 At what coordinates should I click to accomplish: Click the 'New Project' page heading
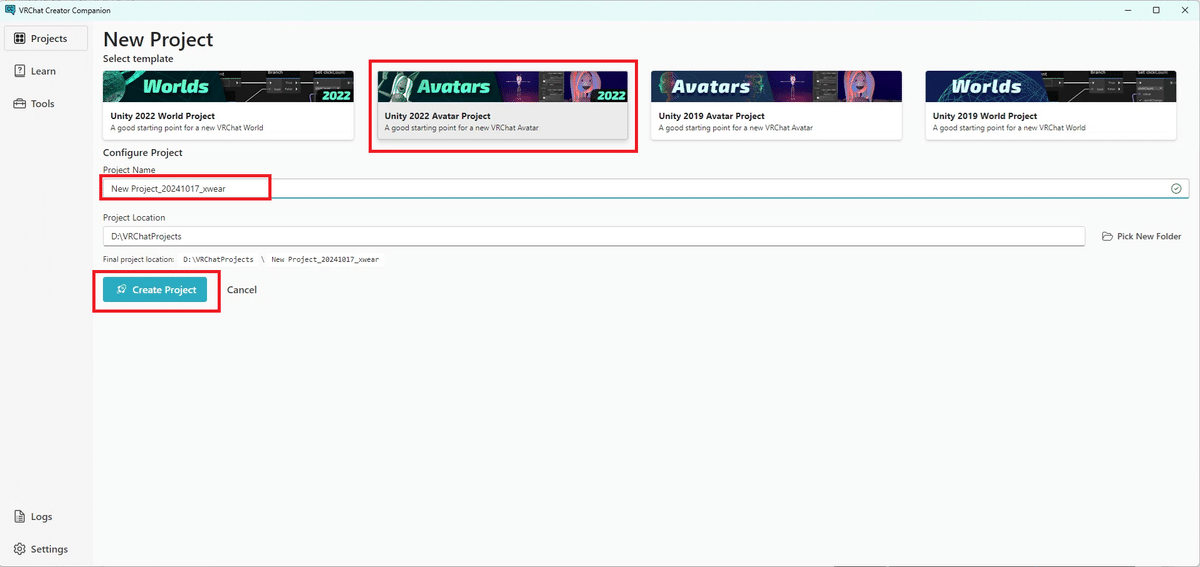pos(158,40)
